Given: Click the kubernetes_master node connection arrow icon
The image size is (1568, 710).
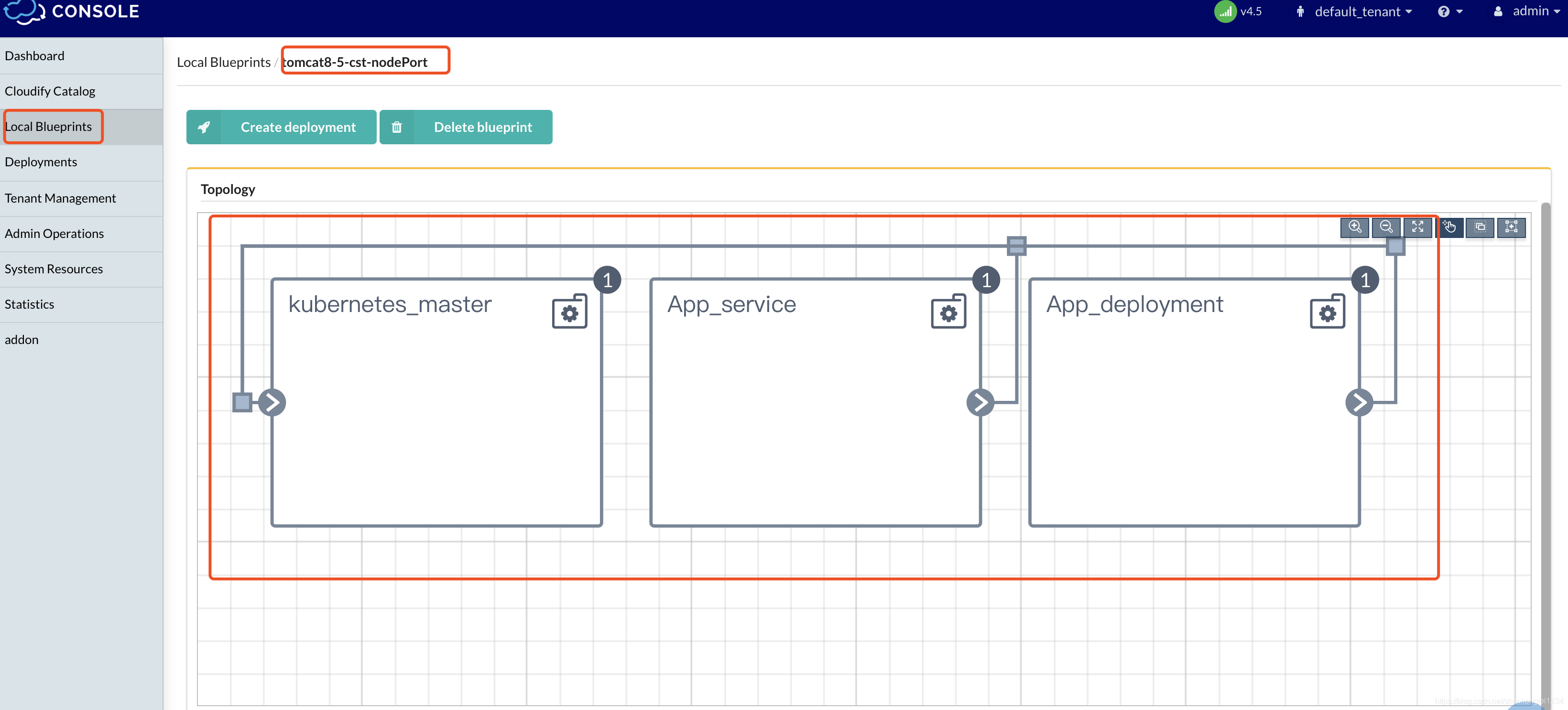Looking at the screenshot, I should (x=272, y=402).
